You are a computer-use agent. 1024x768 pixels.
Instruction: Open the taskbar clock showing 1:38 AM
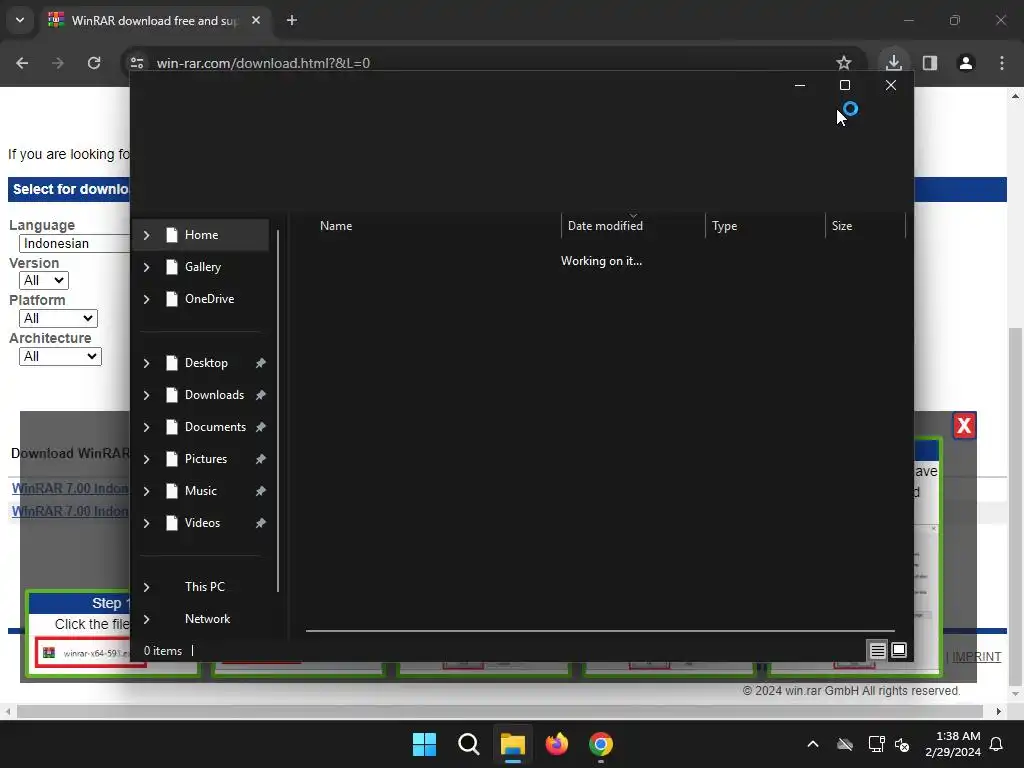(953, 744)
